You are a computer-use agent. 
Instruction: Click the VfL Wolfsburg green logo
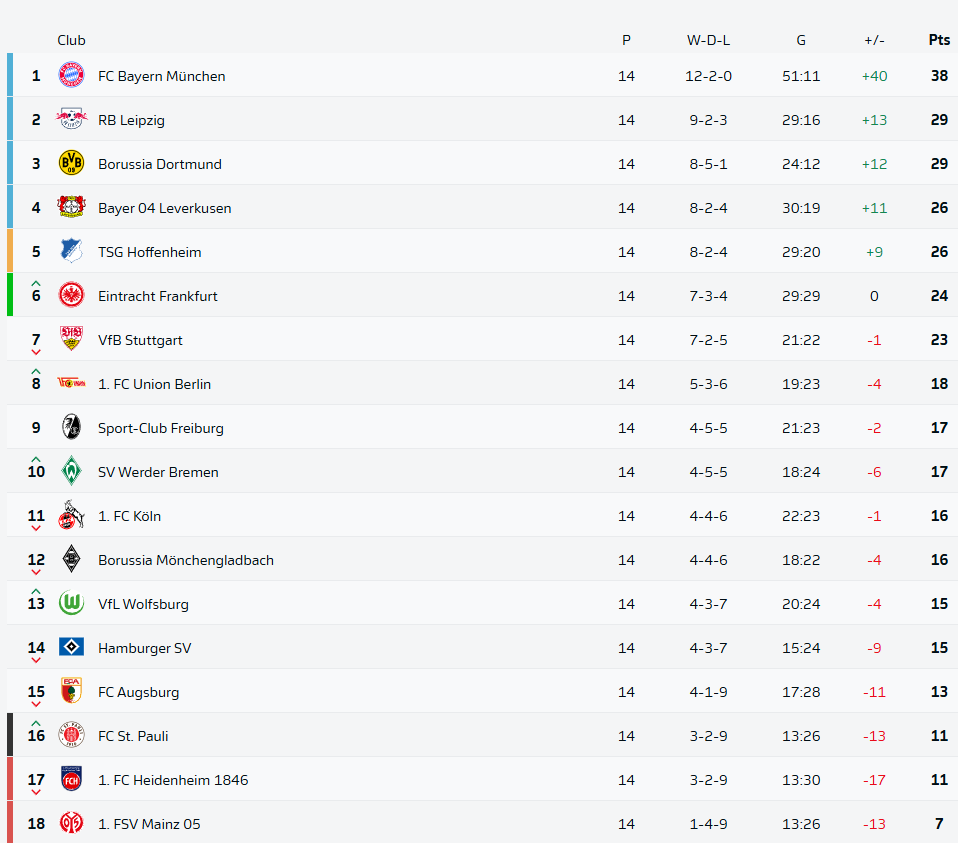coord(71,604)
